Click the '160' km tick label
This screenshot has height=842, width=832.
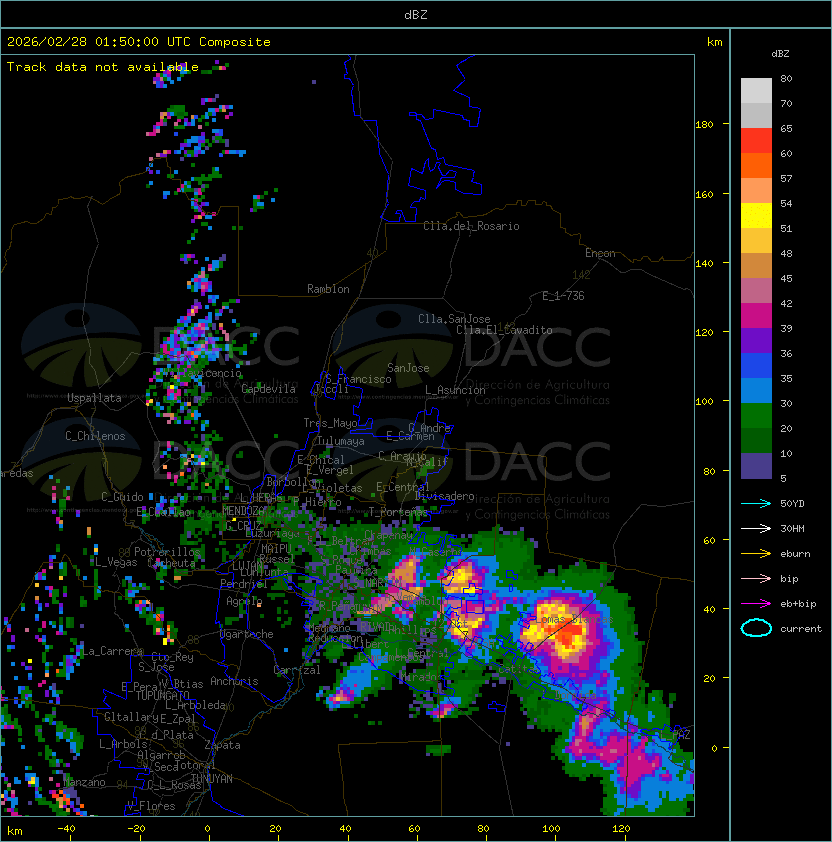(704, 194)
